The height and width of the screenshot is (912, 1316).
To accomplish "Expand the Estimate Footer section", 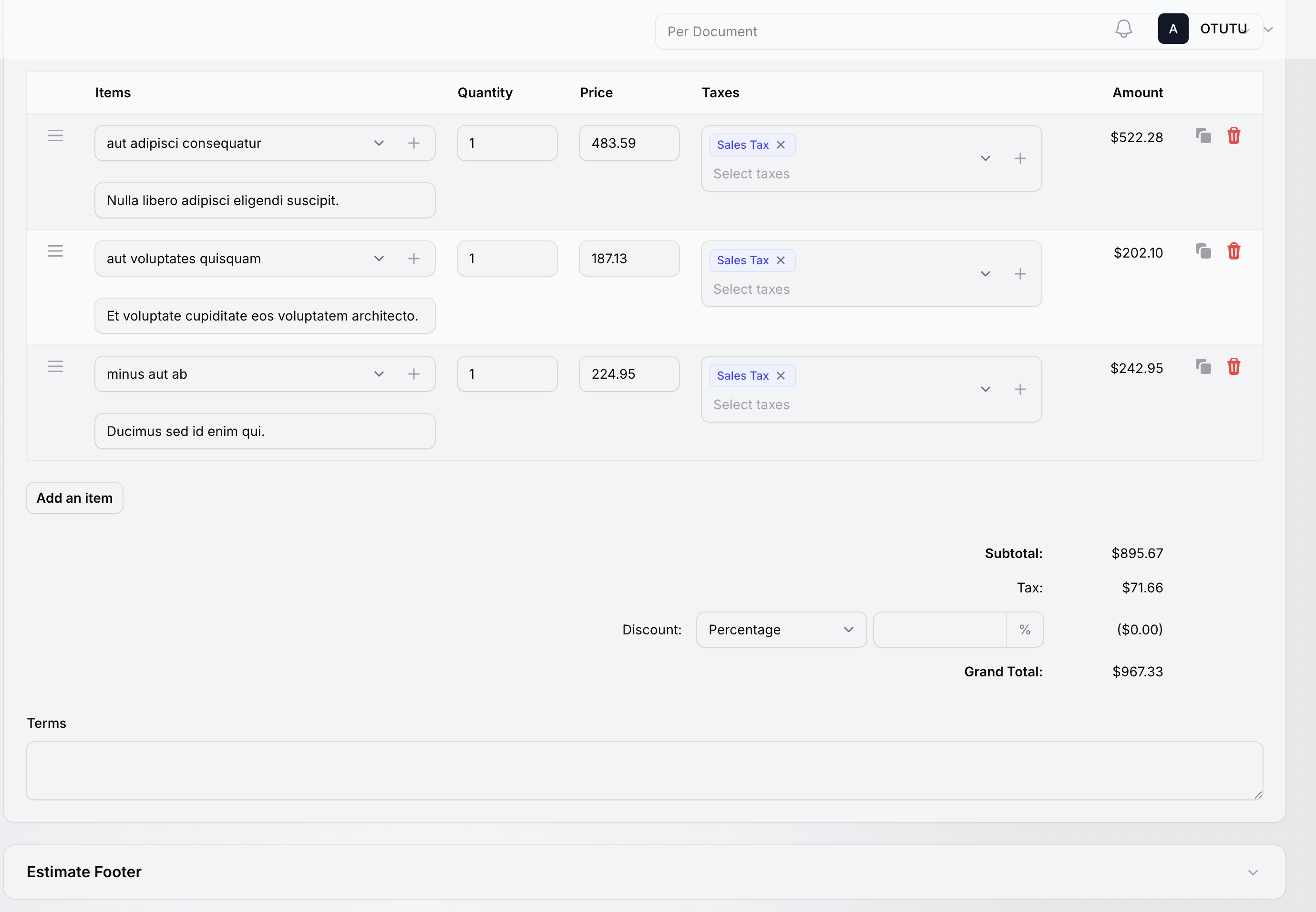I will click(x=1252, y=872).
